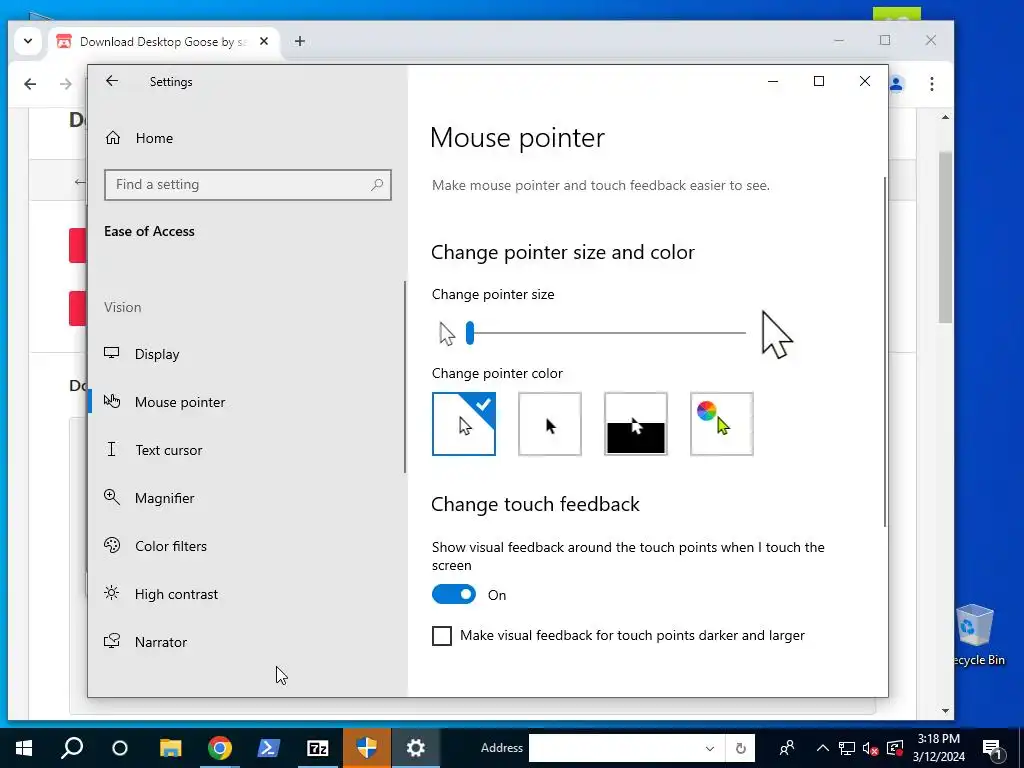This screenshot has height=768, width=1024.
Task: Check darker and larger touch feedback box
Action: click(x=441, y=635)
